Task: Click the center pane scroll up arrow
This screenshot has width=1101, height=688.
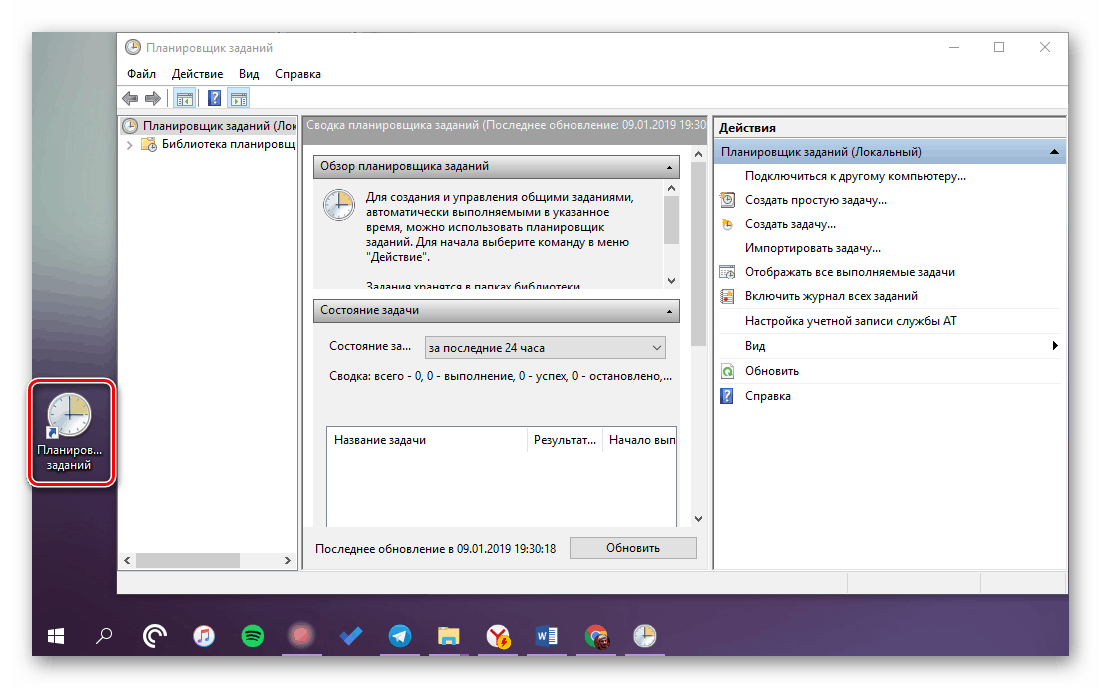Action: 698,154
